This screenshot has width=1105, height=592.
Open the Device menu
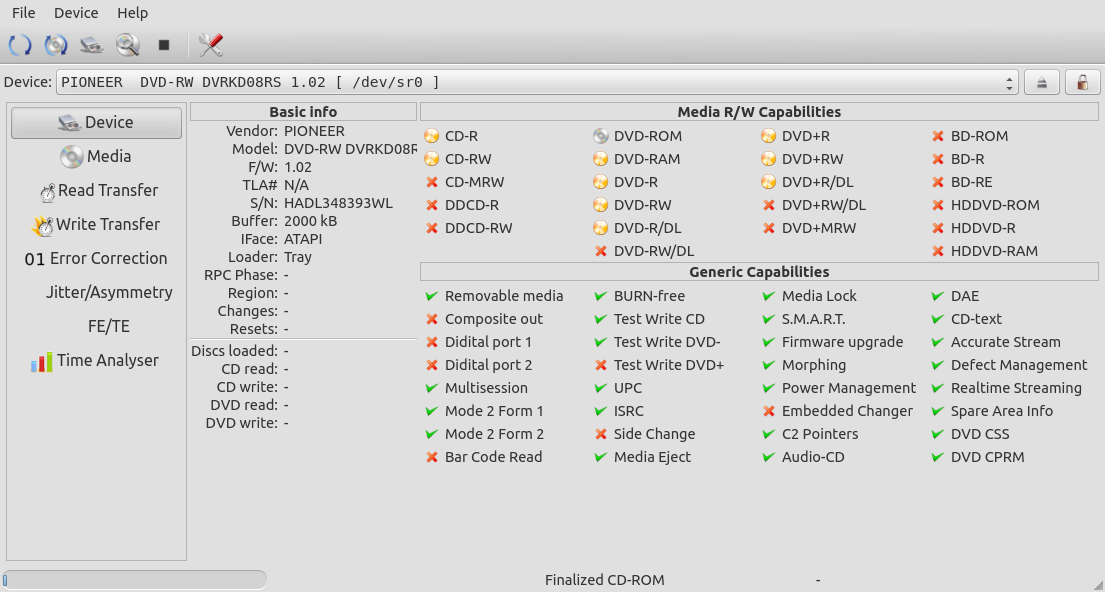point(76,13)
